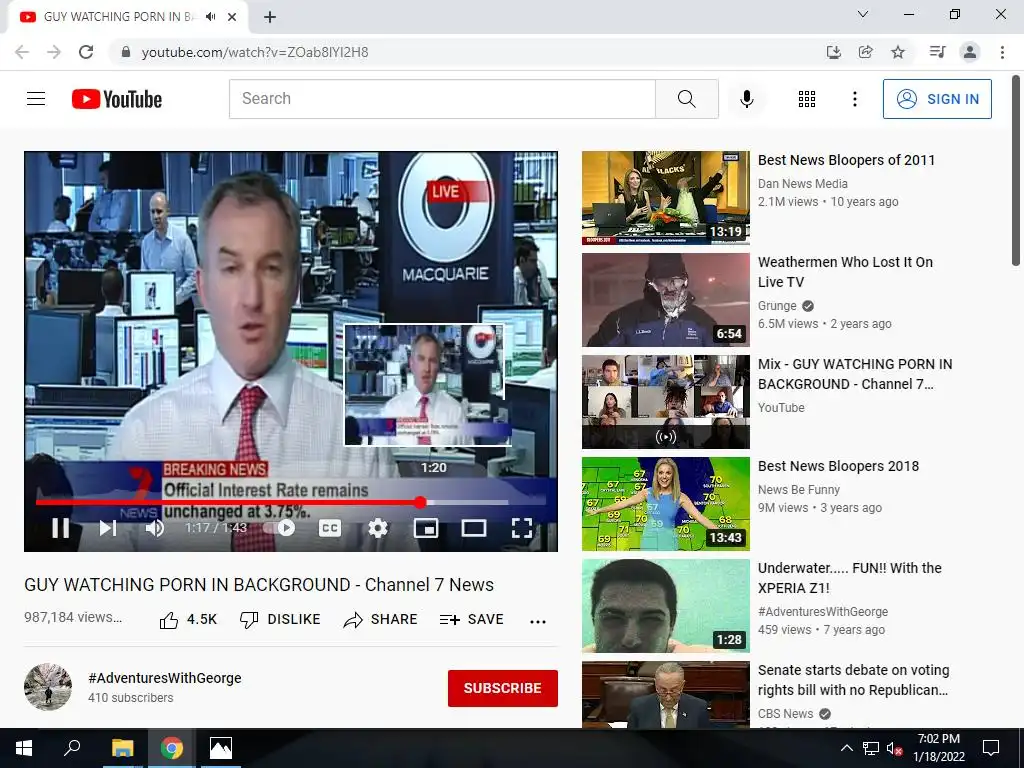Open the Photos app on the taskbar
Screen dimensions: 1024x768
[x=220, y=748]
